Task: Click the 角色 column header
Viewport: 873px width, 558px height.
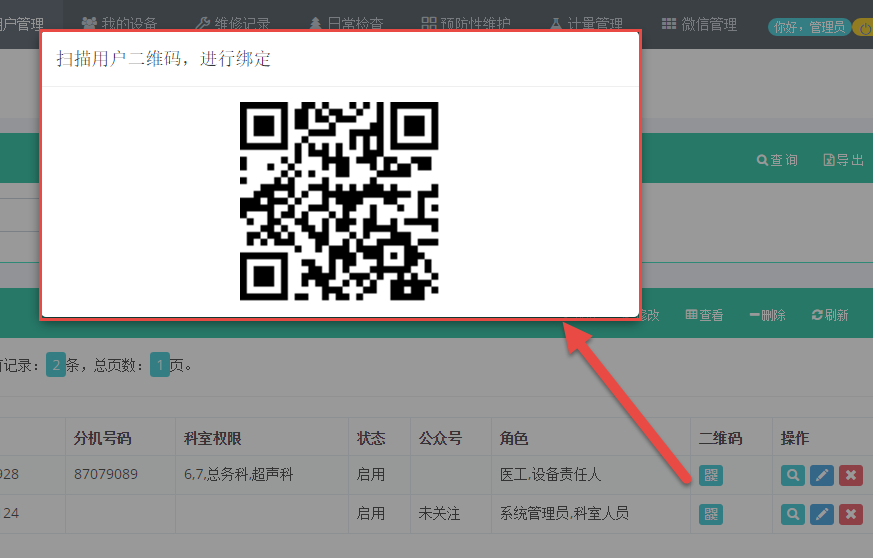Action: 514,438
